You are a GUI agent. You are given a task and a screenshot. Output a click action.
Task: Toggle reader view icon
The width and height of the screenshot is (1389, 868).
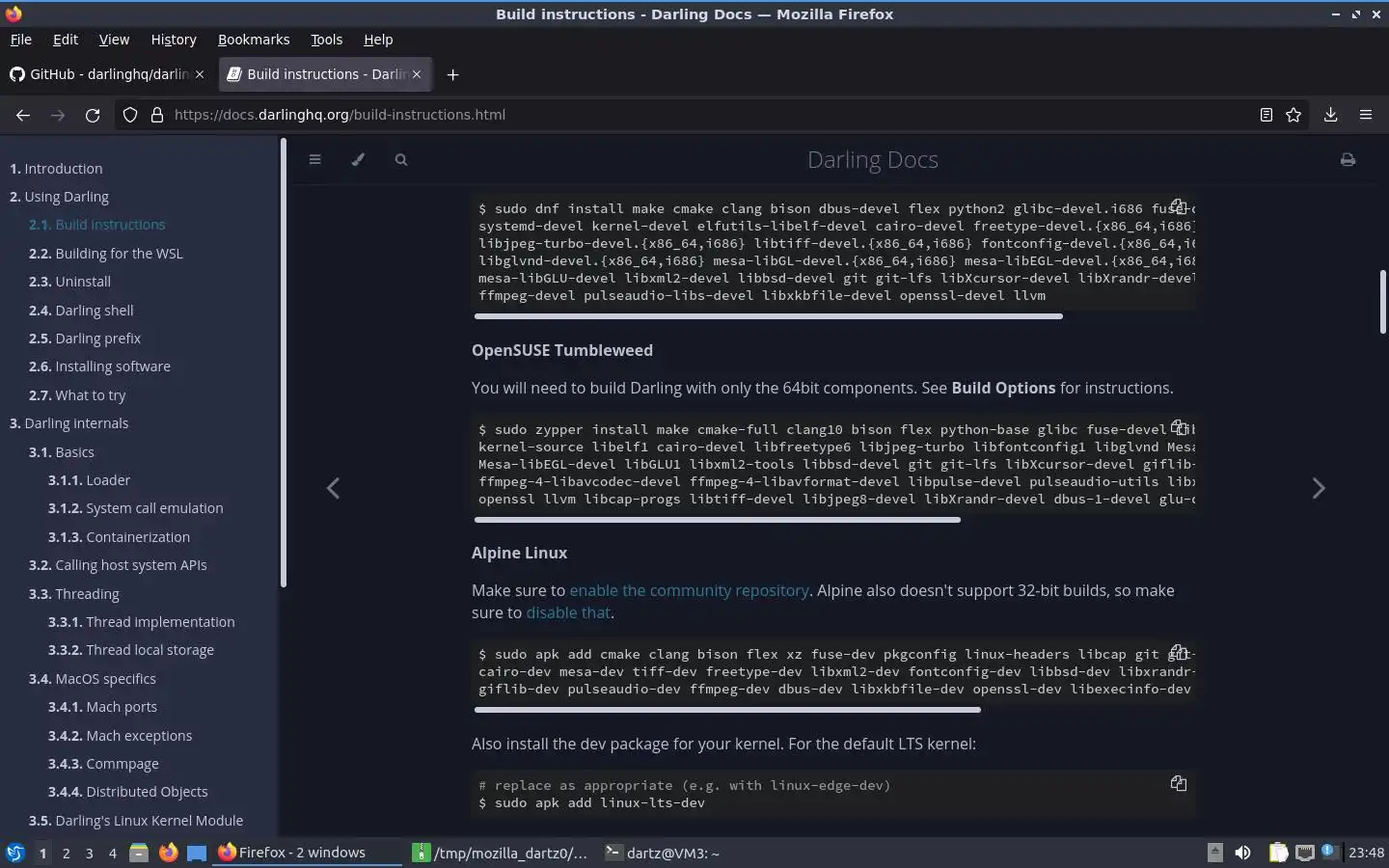1266,115
